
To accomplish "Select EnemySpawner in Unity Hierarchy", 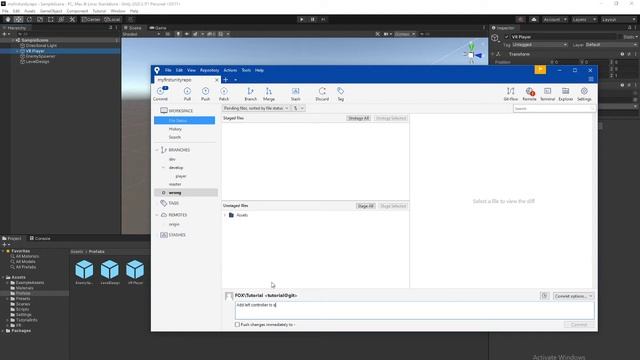I will point(40,56).
